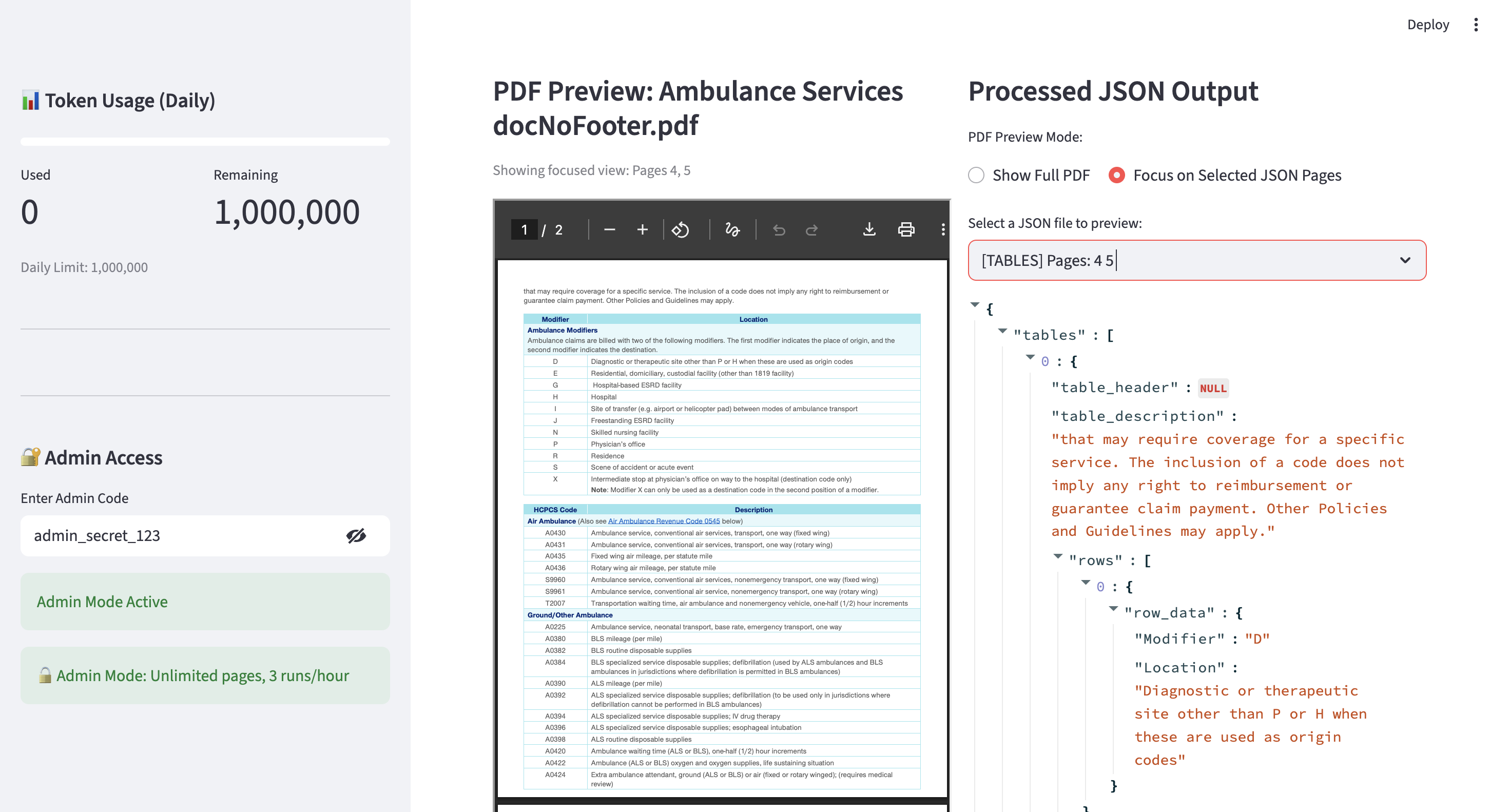Rotate the PDF counterclockwise

click(680, 229)
